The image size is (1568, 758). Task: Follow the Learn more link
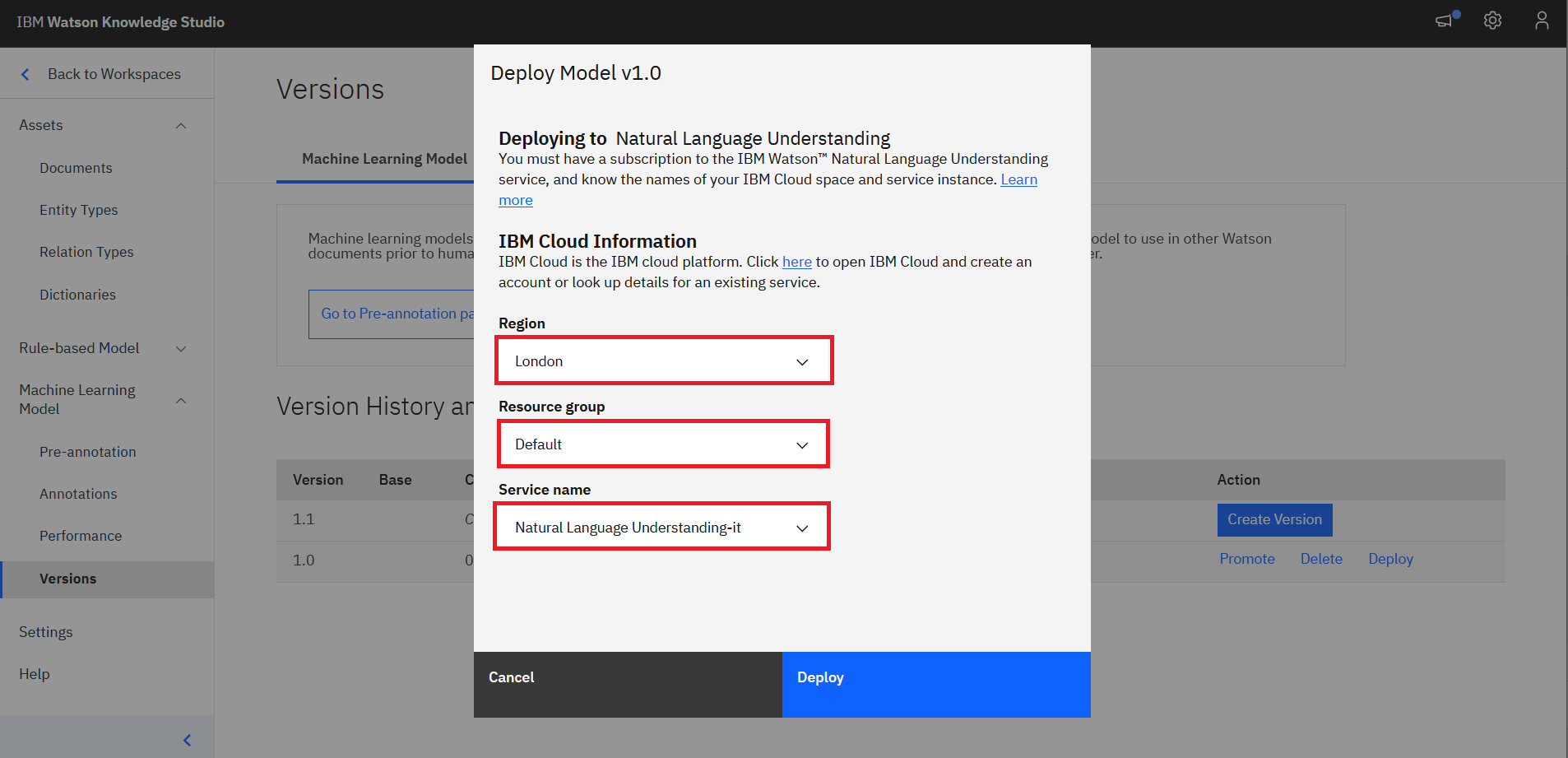1018,179
